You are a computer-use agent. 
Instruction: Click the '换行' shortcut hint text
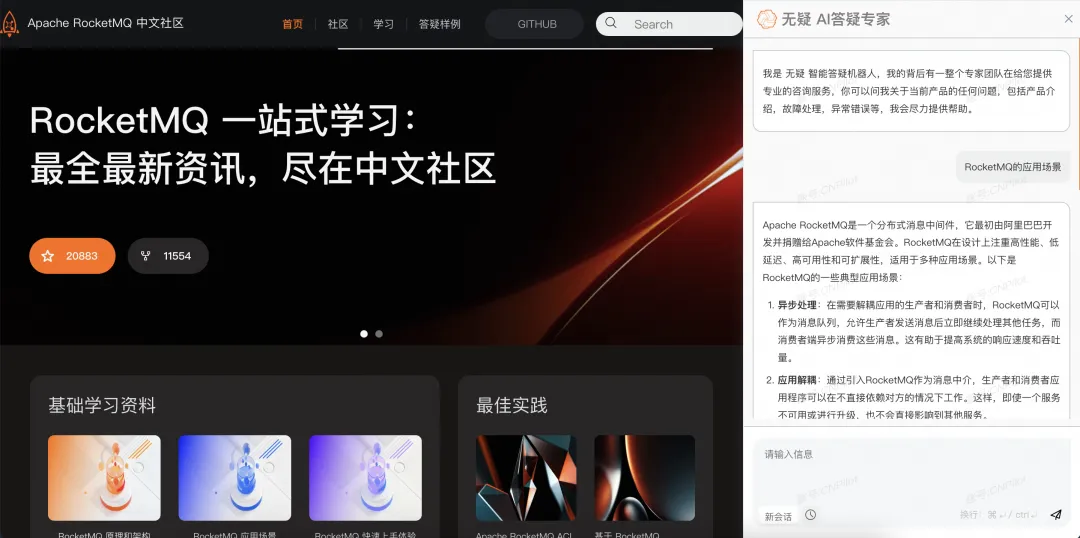968,515
